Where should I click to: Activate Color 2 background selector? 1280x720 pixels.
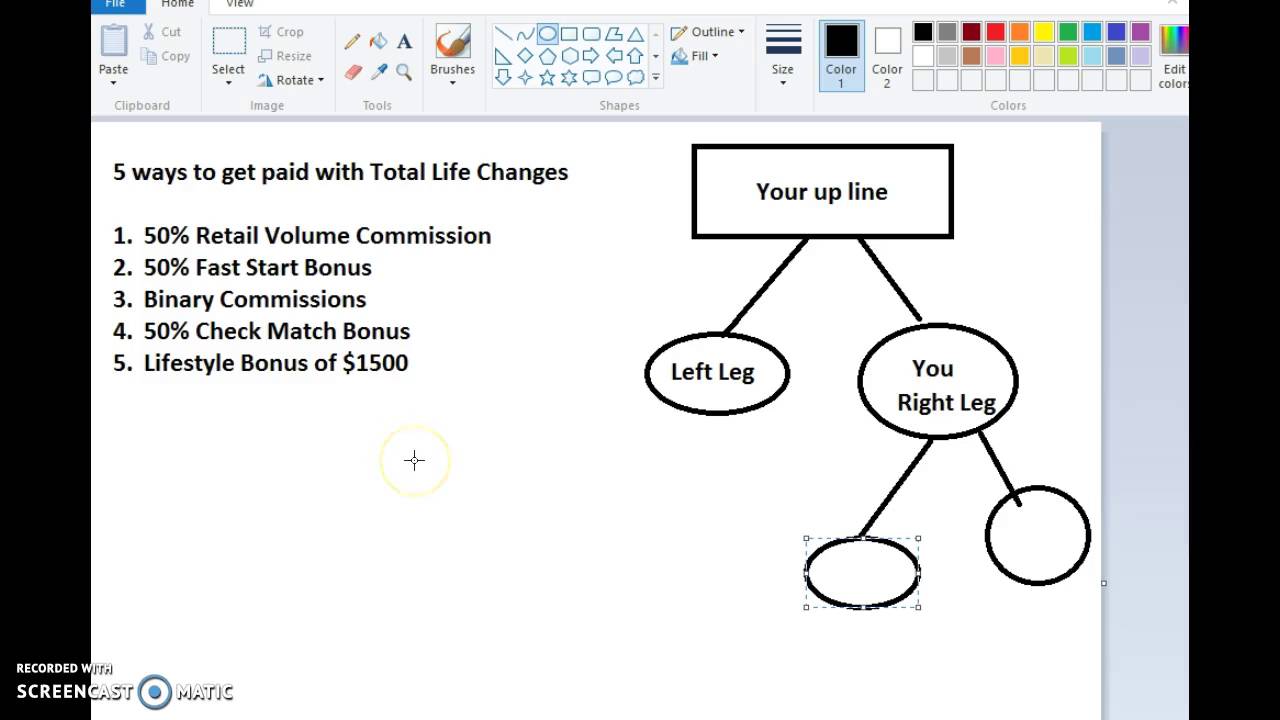click(887, 55)
